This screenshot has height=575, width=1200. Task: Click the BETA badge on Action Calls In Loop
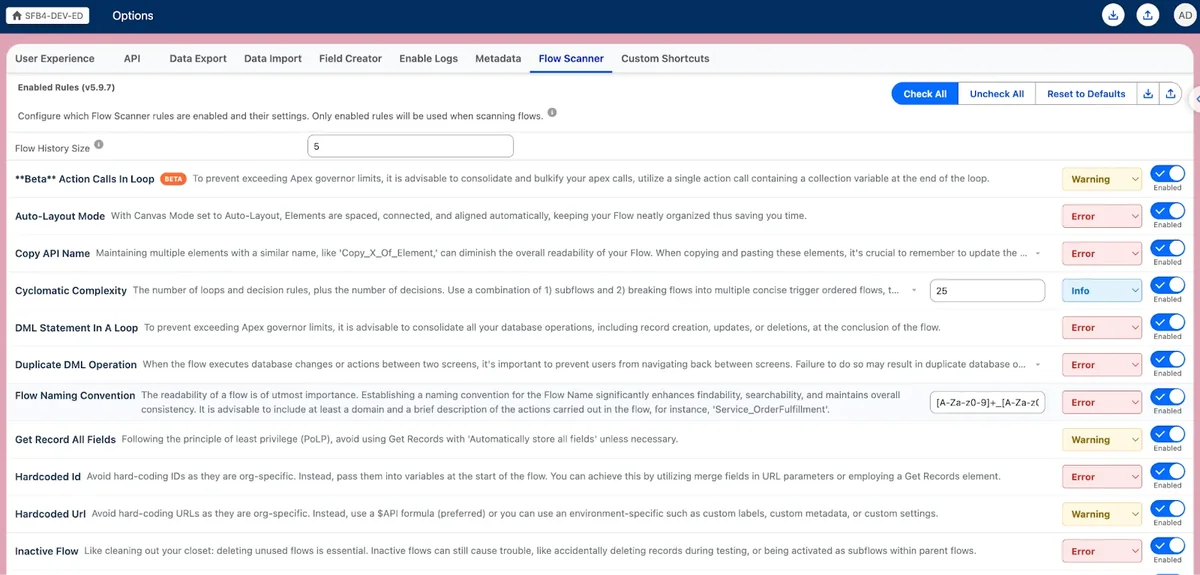(174, 179)
